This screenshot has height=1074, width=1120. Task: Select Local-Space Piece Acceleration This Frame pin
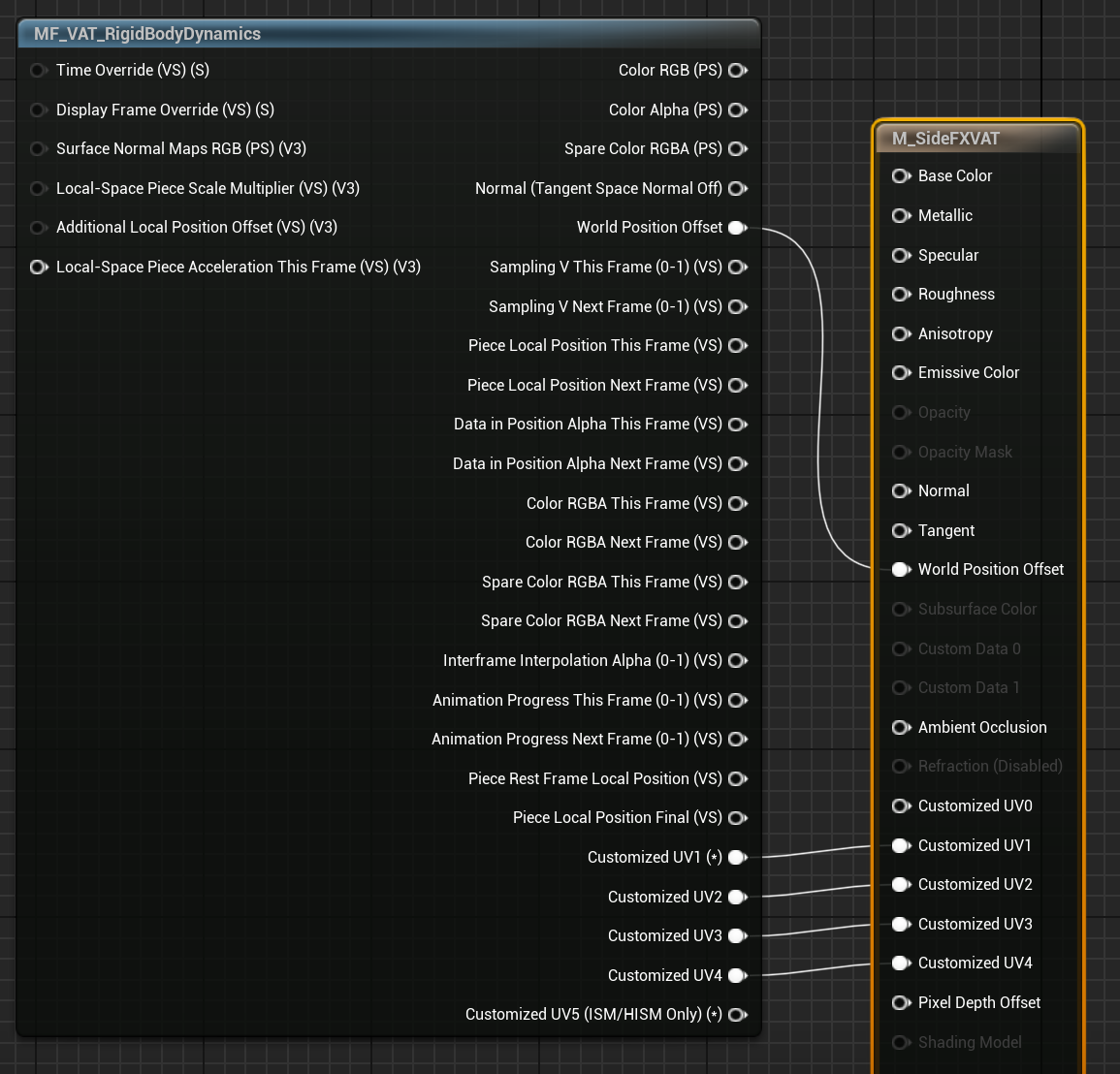point(39,268)
